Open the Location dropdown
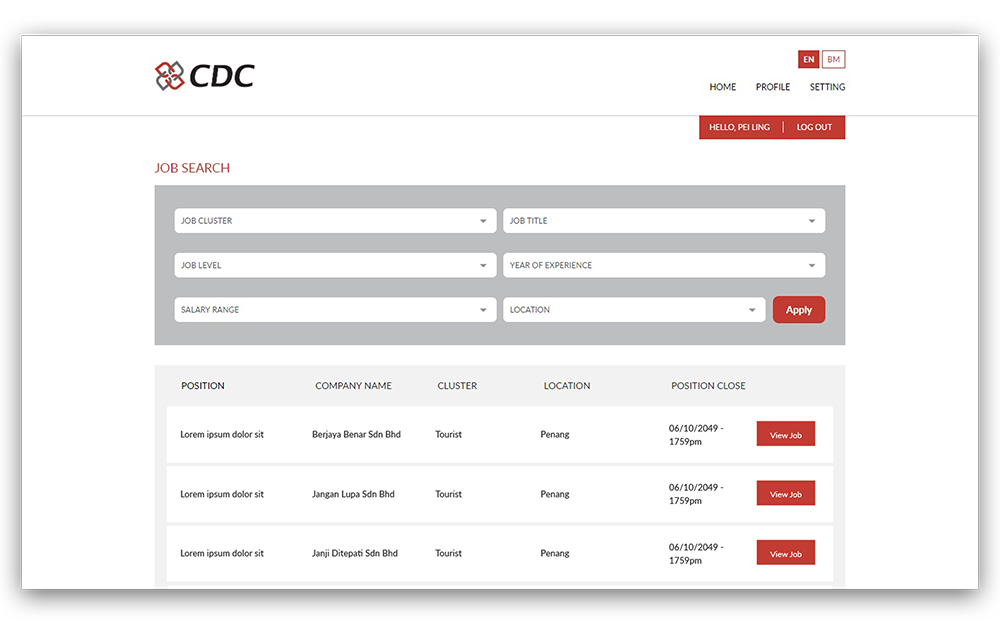1000x625 pixels. tap(634, 310)
